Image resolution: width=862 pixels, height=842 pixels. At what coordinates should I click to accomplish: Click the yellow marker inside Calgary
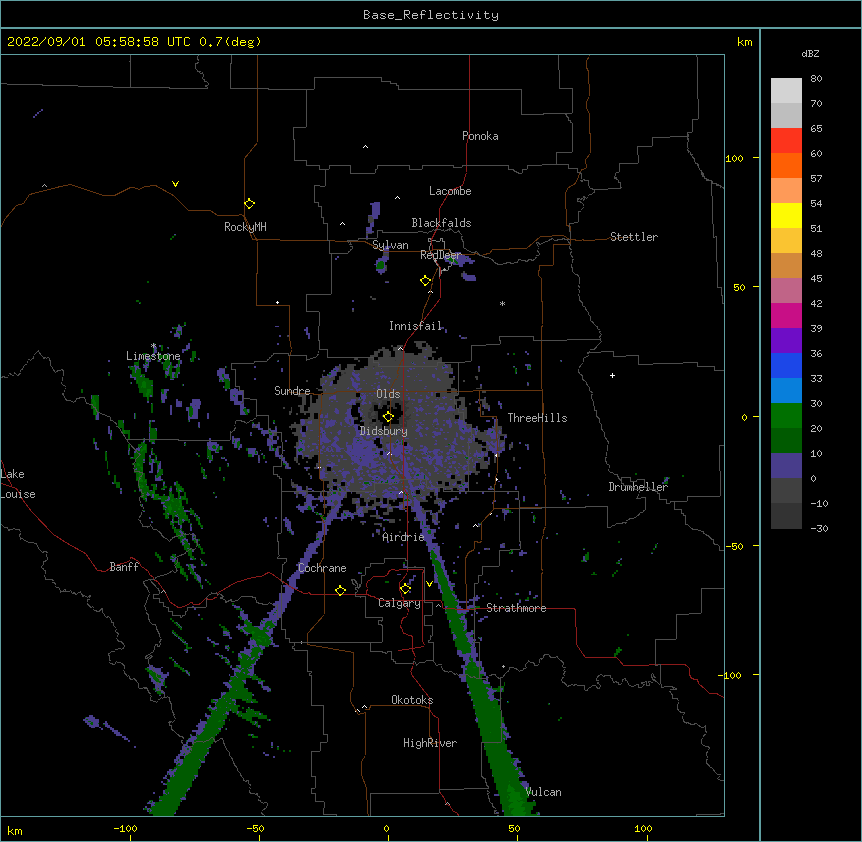coord(405,589)
